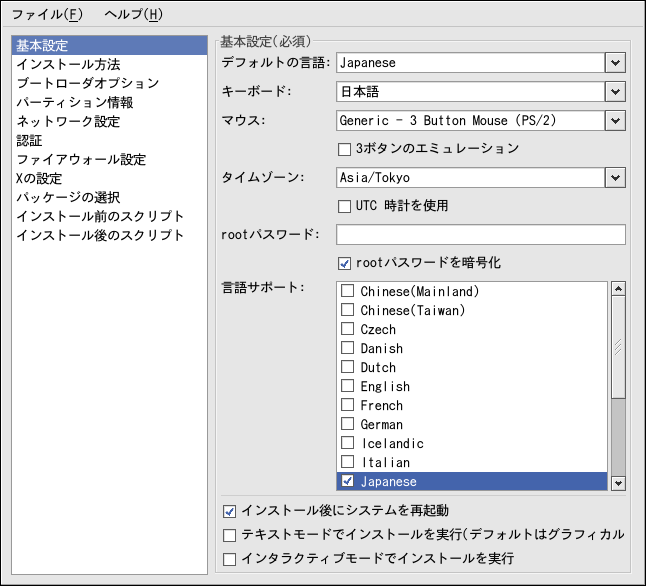646x586 pixels.
Task: Open the ヘルプ(H) menu
Action: pyautogui.click(x=133, y=14)
